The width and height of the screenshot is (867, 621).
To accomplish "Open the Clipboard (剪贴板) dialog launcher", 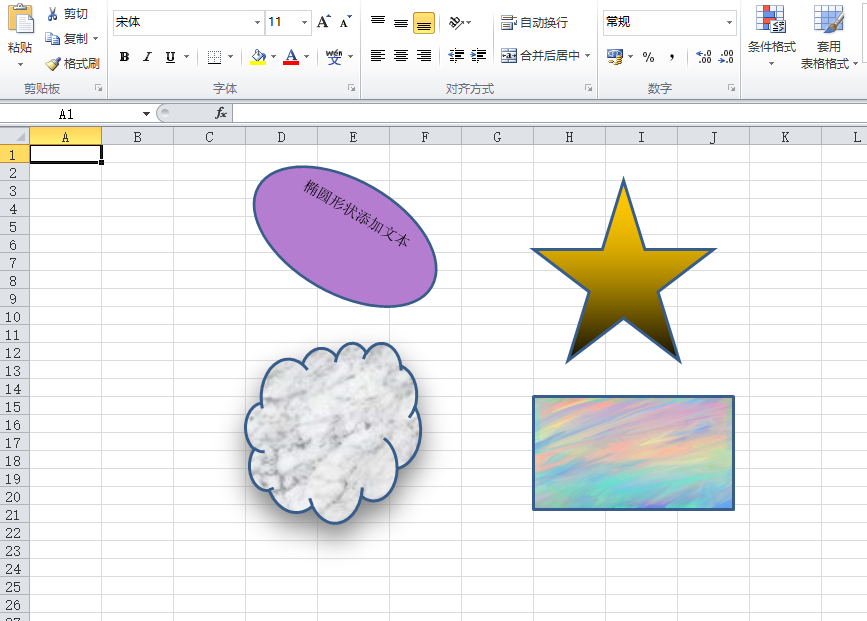I will click(98, 88).
